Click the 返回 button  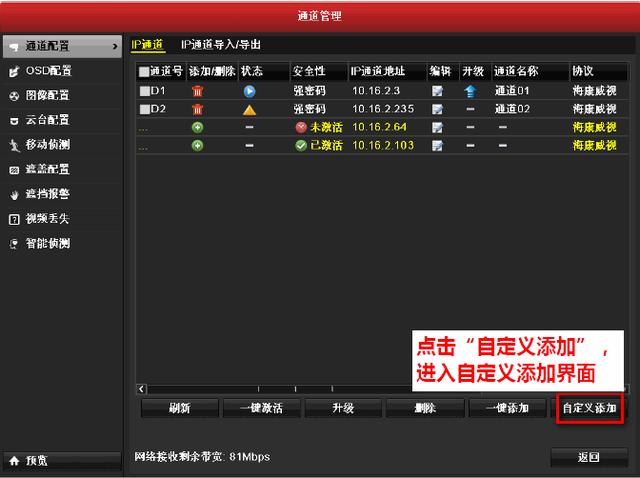click(x=589, y=457)
